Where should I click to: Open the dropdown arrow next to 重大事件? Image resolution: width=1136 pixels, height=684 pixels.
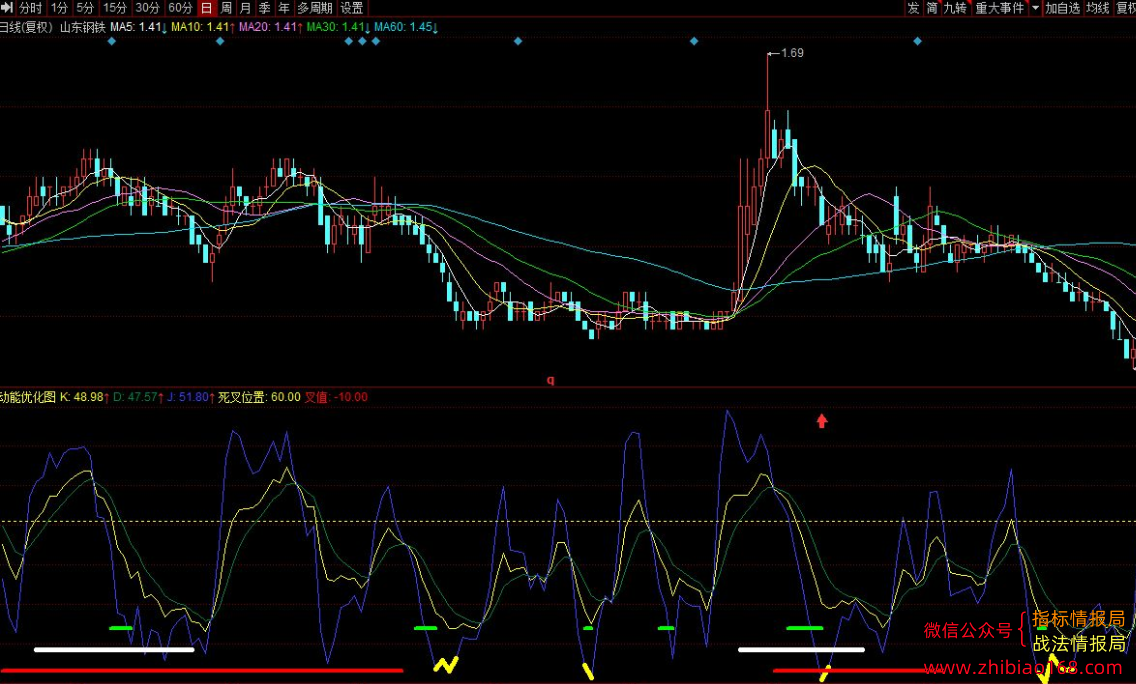pos(1035,8)
